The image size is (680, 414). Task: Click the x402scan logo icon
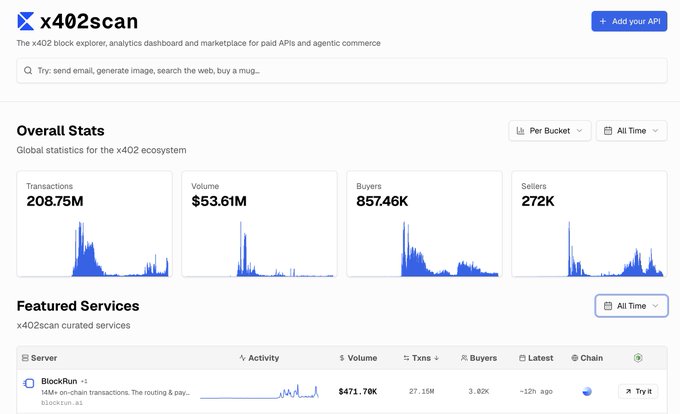(25, 21)
